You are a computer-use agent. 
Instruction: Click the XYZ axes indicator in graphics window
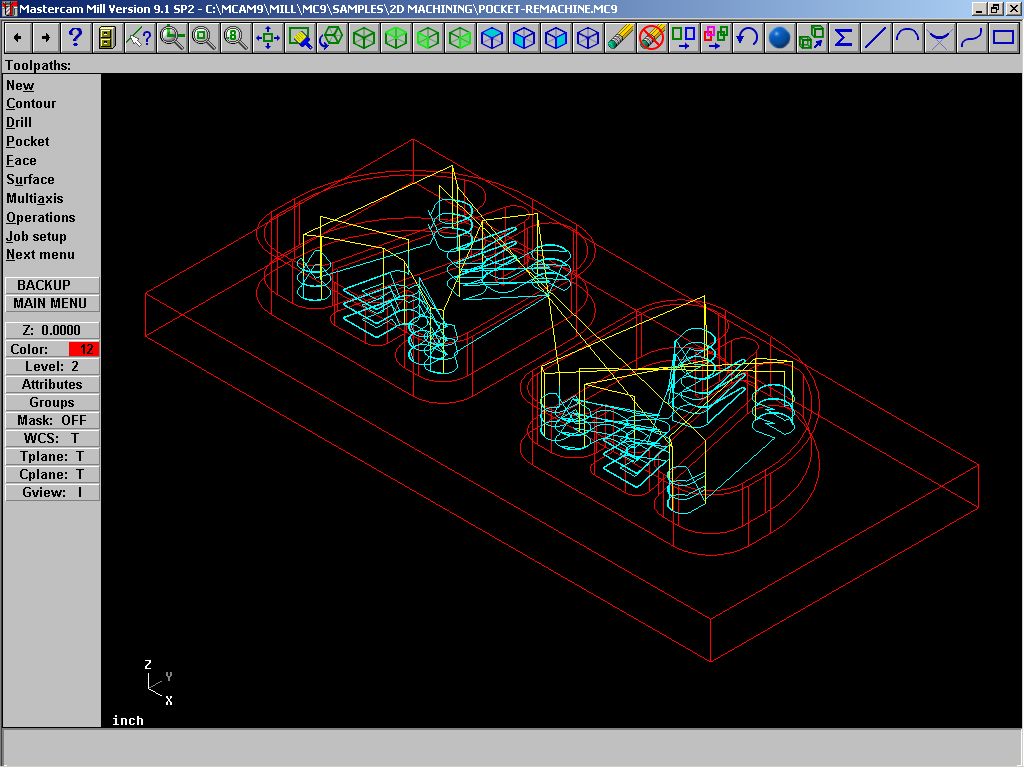pyautogui.click(x=159, y=683)
